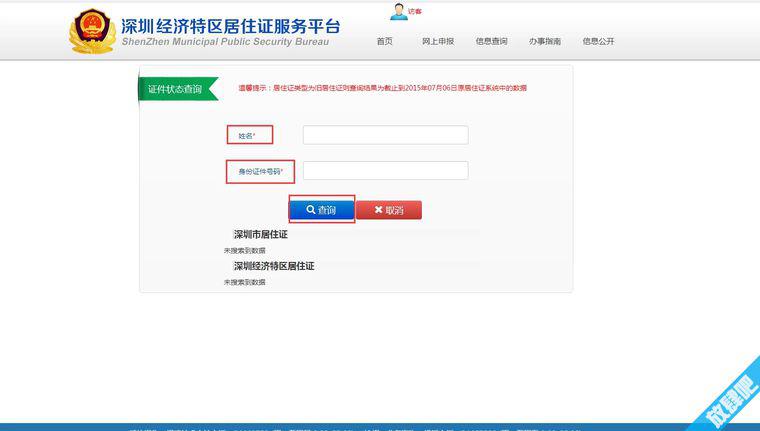
Task: Open the 网上申报 navigation menu item
Action: coord(438,41)
